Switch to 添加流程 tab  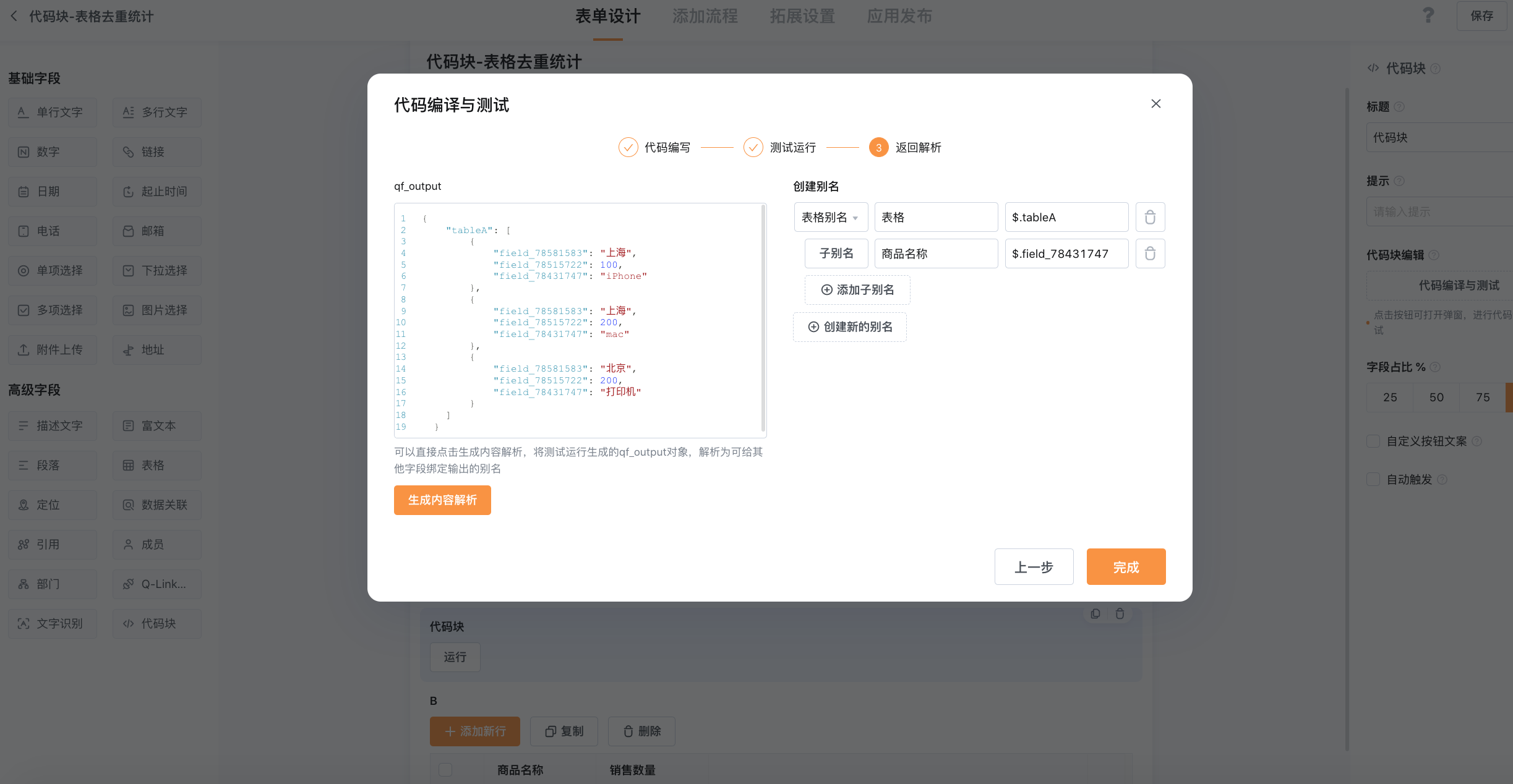[705, 16]
